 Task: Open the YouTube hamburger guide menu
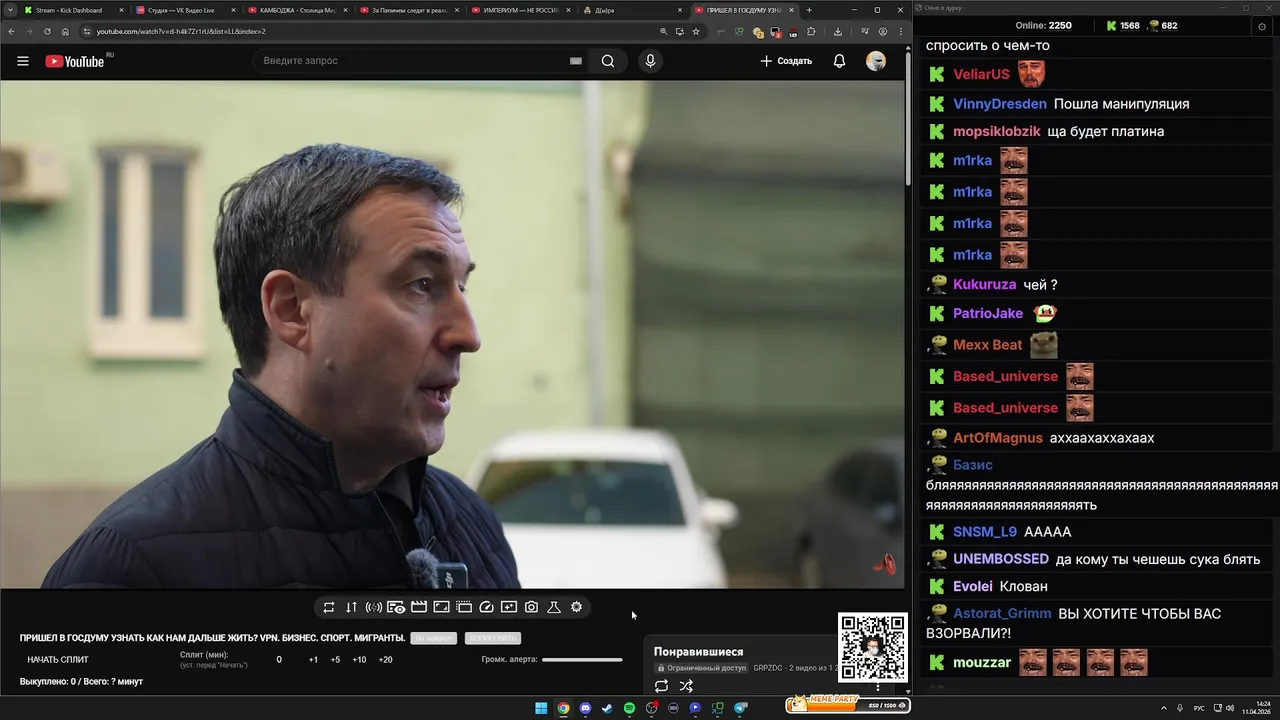coord(23,61)
